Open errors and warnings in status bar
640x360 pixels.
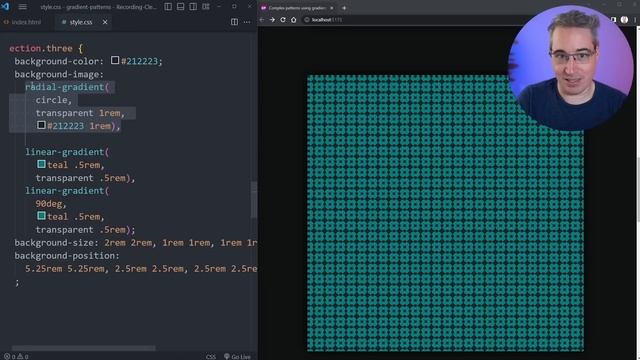tap(16, 356)
